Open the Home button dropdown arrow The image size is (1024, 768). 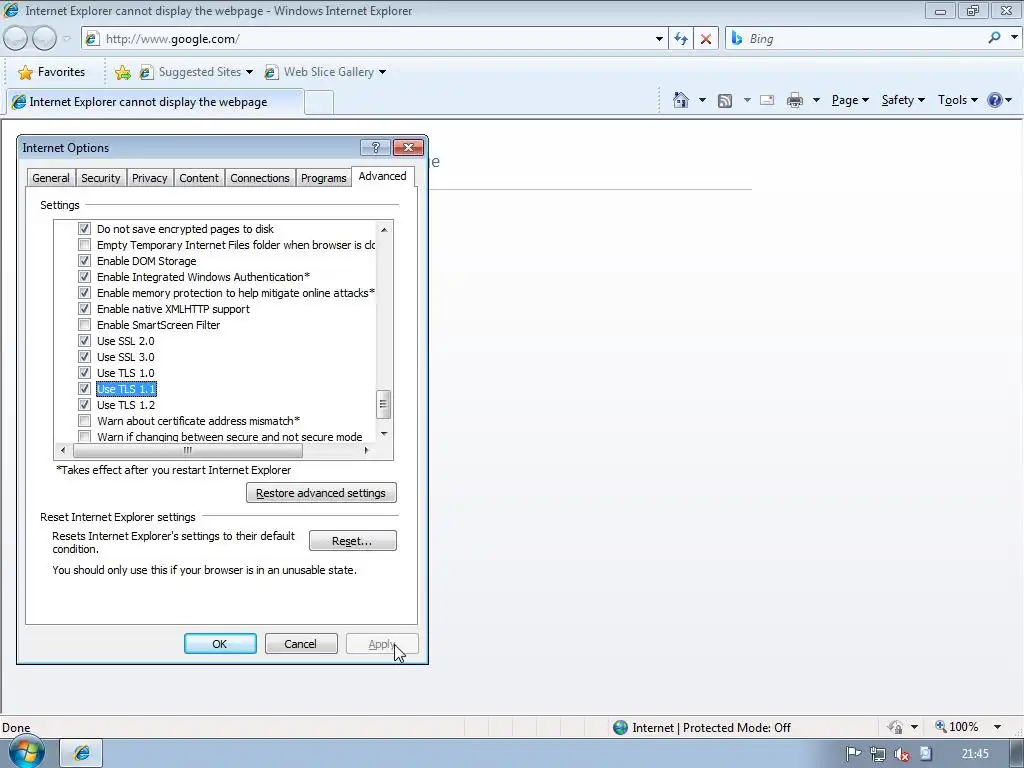(x=702, y=101)
